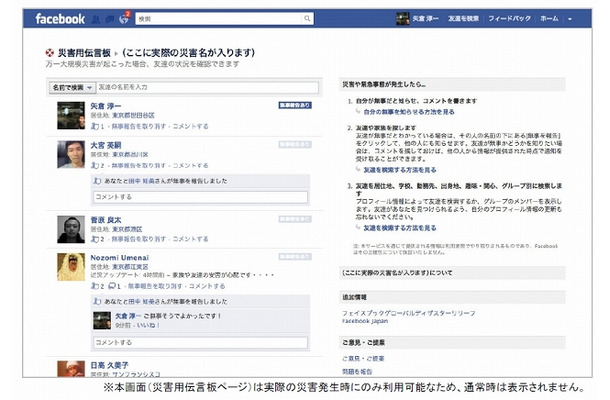Open 友達を検索する方法を見る link under step 2
The image size is (610, 400).
400,170
